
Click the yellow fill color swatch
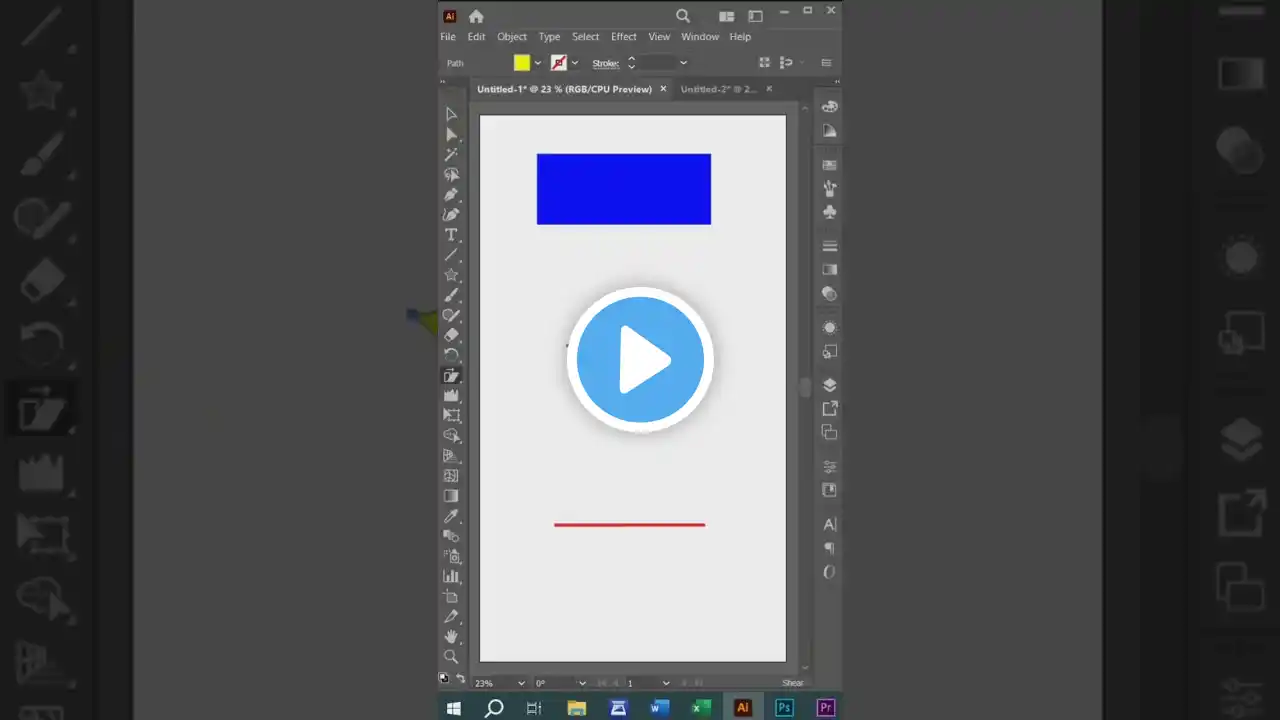(x=522, y=63)
